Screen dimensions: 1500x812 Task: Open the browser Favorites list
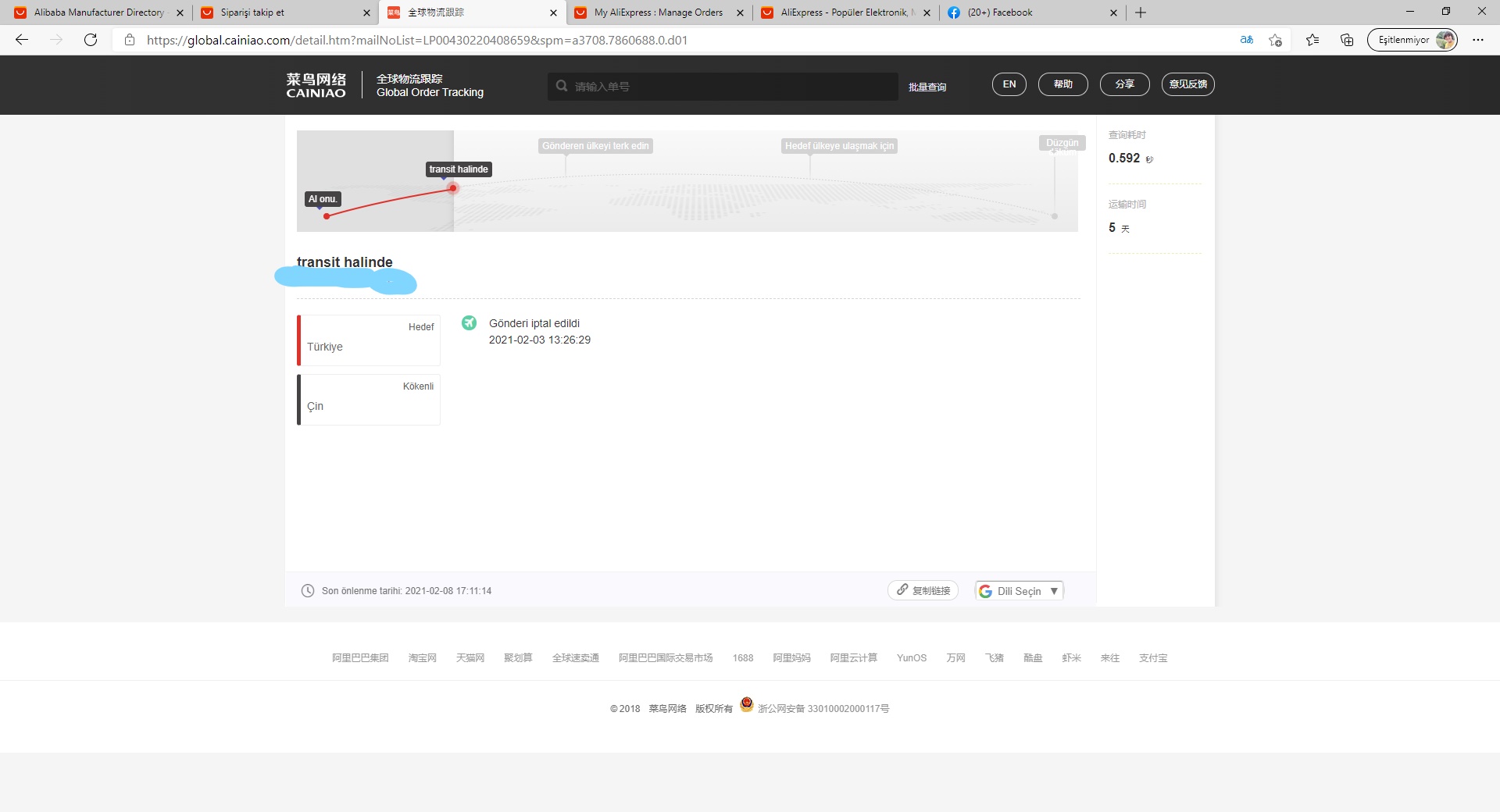[1312, 40]
